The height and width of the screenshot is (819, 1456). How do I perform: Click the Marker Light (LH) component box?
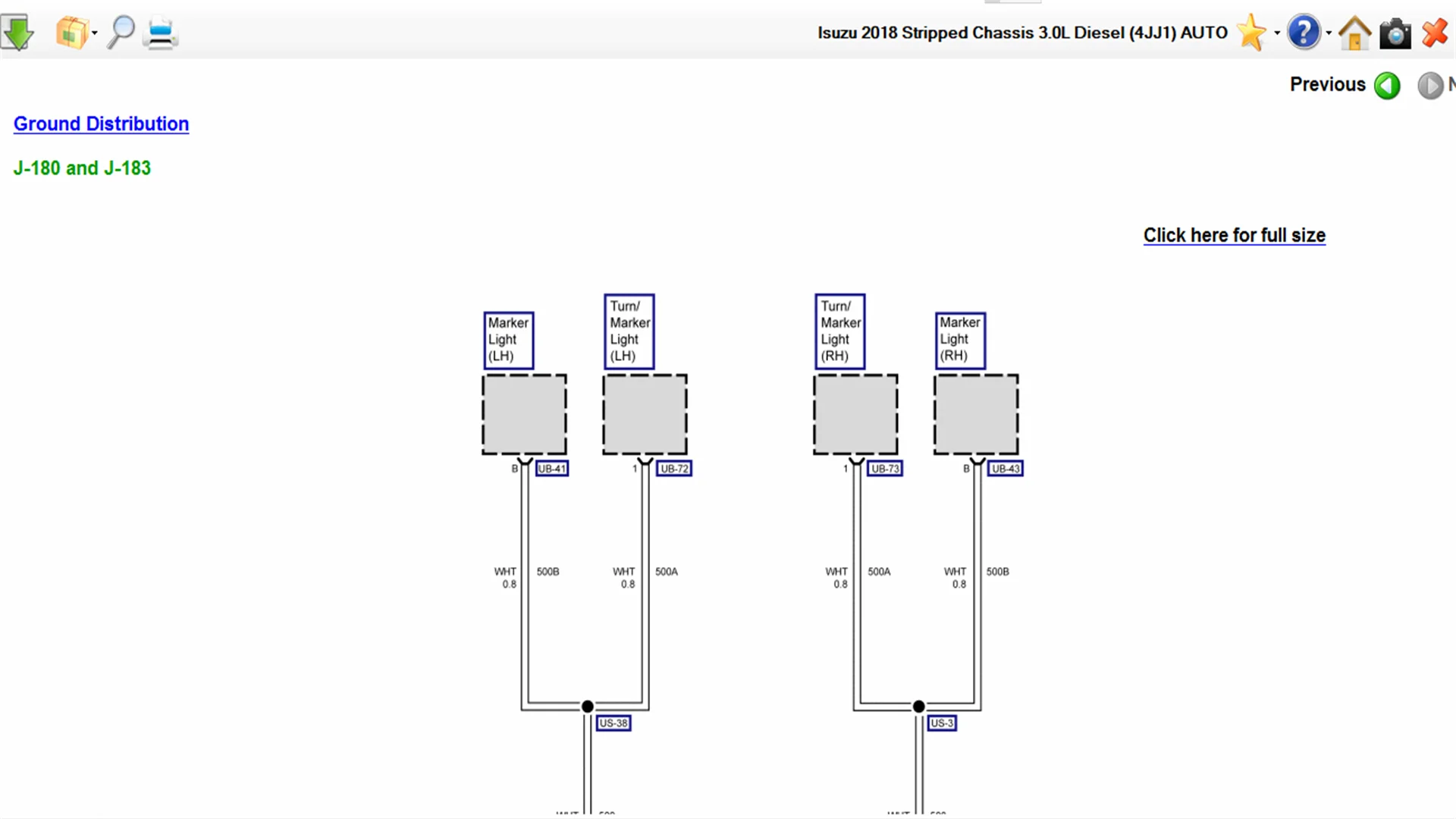tap(524, 415)
